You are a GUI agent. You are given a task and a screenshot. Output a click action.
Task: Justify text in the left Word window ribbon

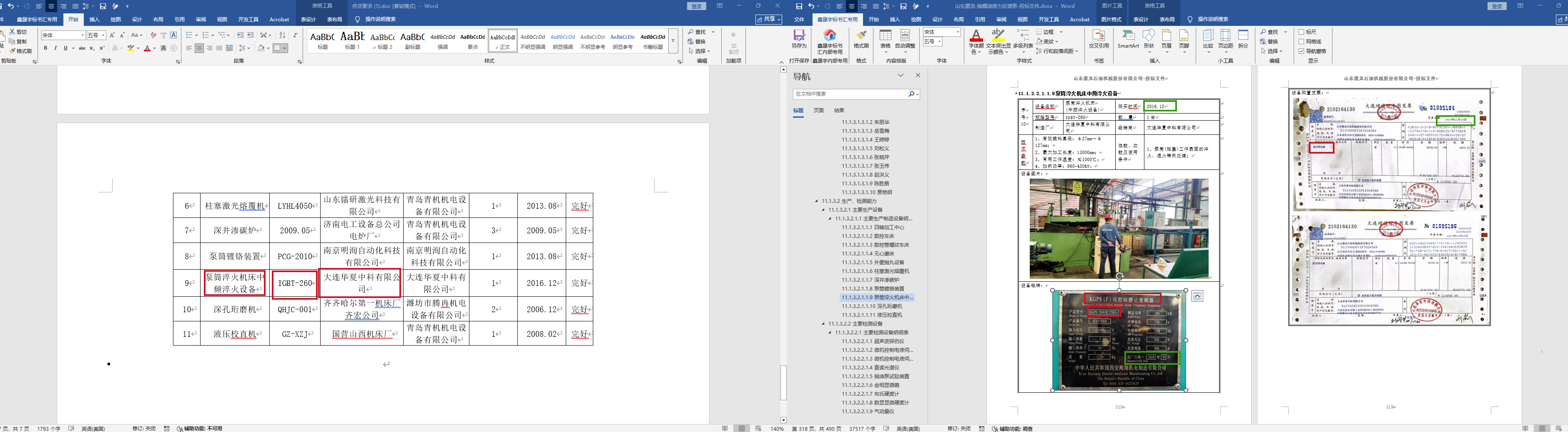[x=219, y=48]
